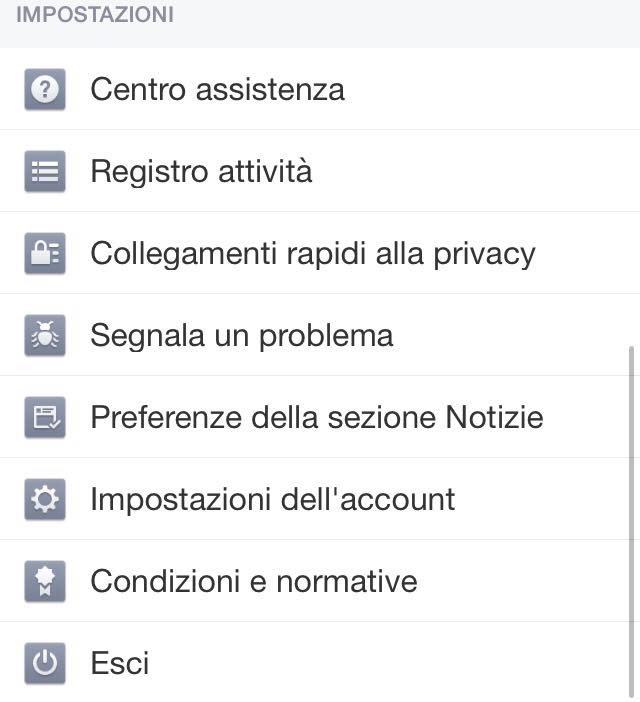Open Preferenze della sezione Notizie
The image size is (640, 702).
click(x=316, y=418)
